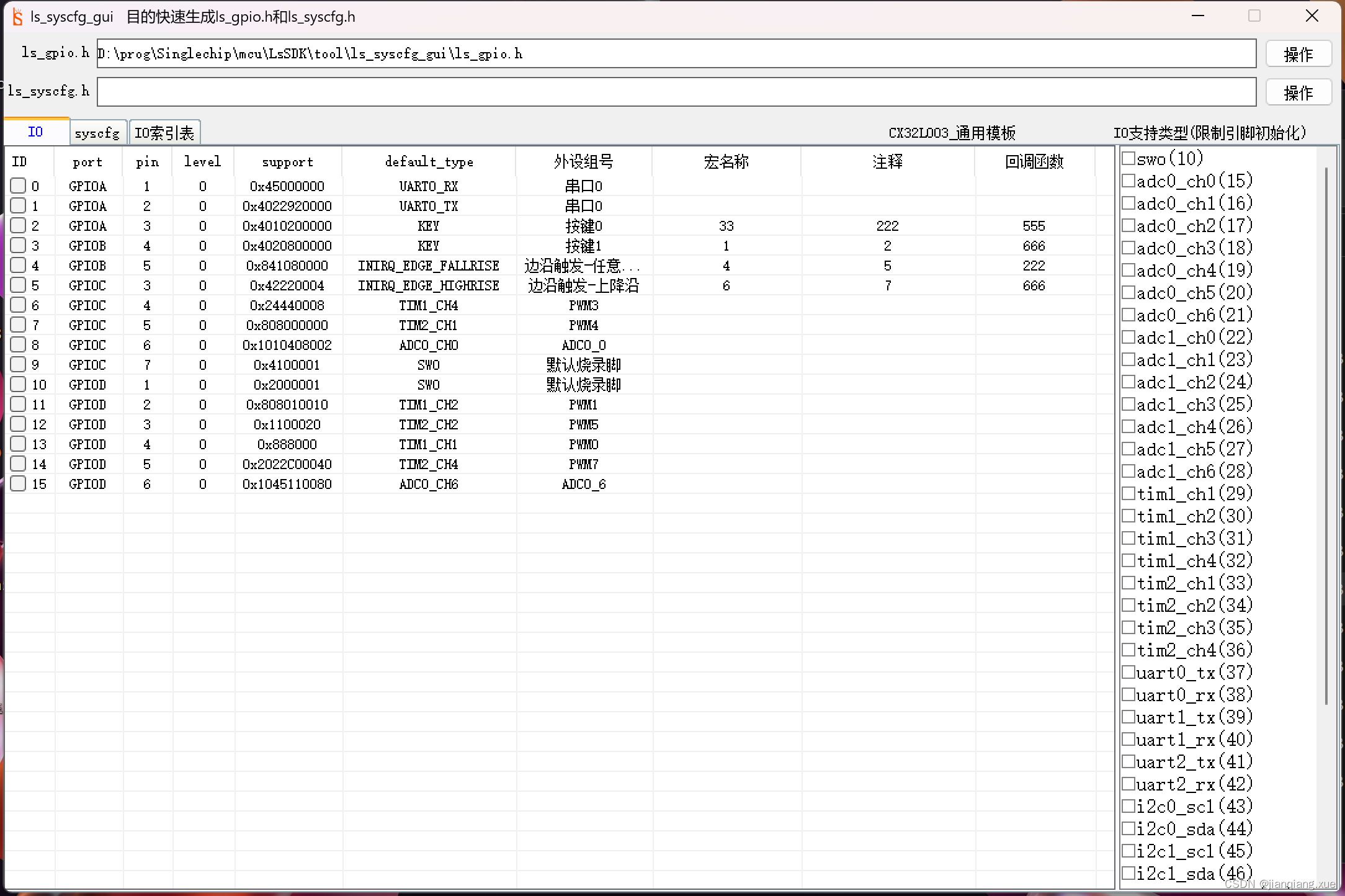This screenshot has height=896, width=1345.
Task: Click the 按键1 peripheral group cell
Action: click(584, 246)
